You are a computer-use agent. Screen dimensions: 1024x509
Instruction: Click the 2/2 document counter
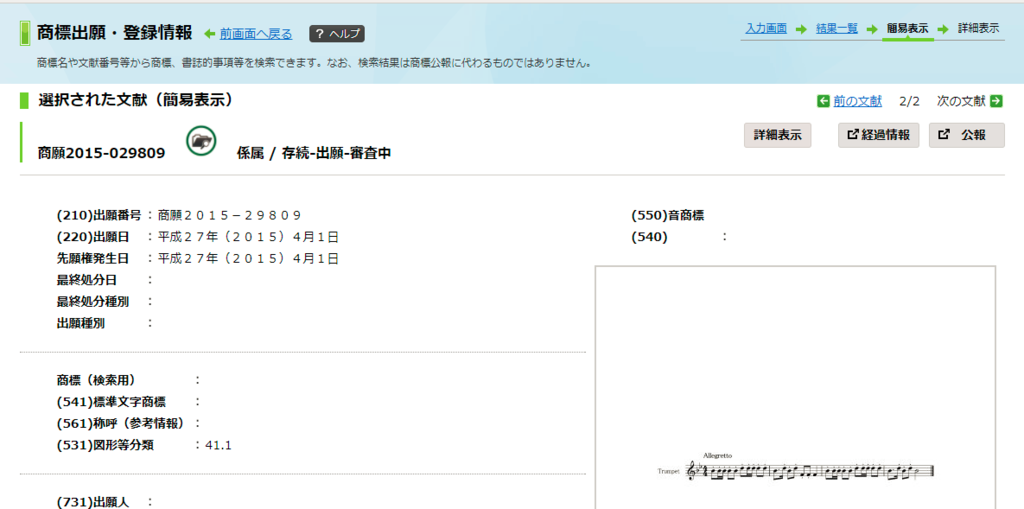tap(909, 101)
